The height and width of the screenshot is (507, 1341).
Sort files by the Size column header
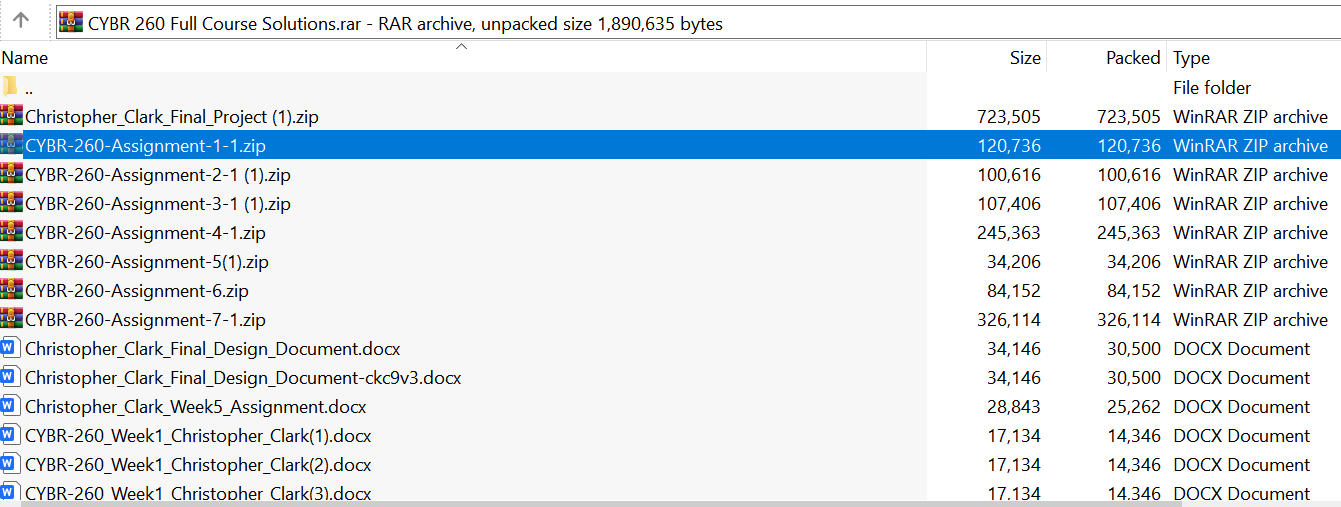1024,58
